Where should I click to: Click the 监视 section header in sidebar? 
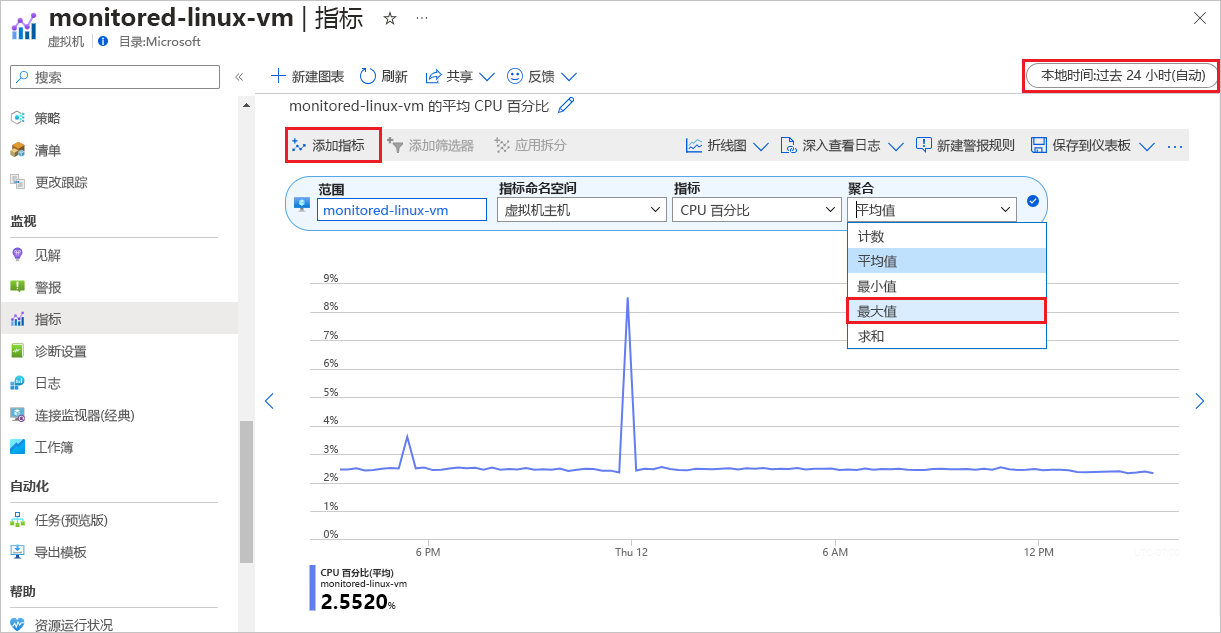23,221
